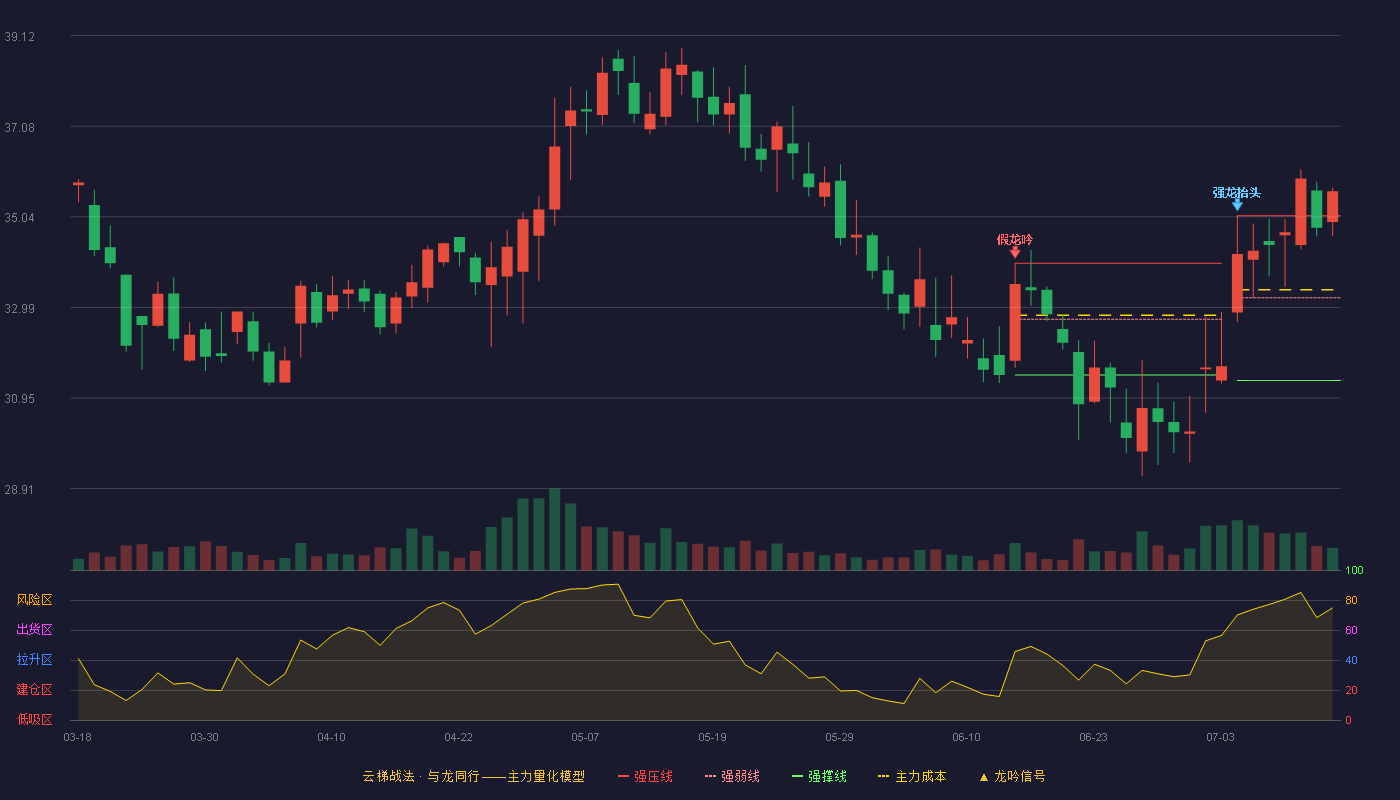
Task: Click the 06-23 date label
Action: pos(1093,737)
